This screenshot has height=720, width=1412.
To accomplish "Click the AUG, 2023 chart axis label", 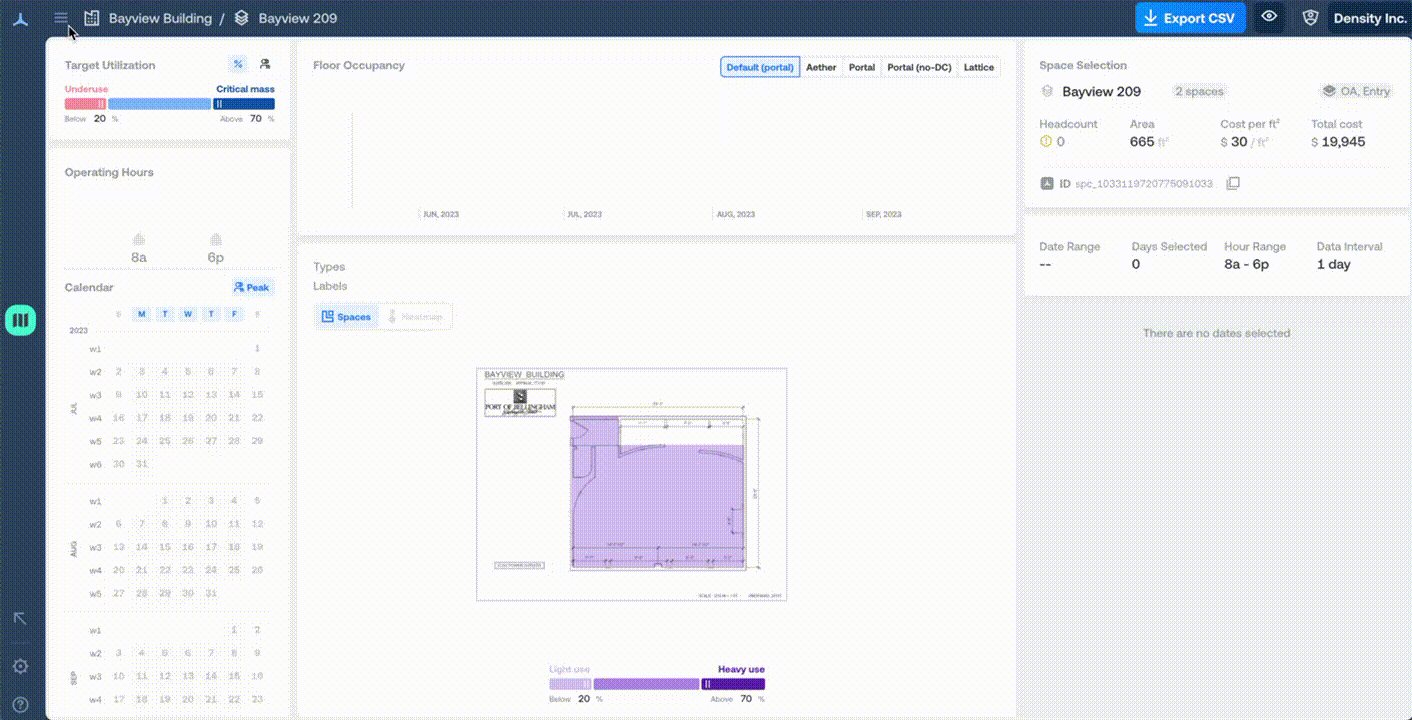I will [x=735, y=214].
